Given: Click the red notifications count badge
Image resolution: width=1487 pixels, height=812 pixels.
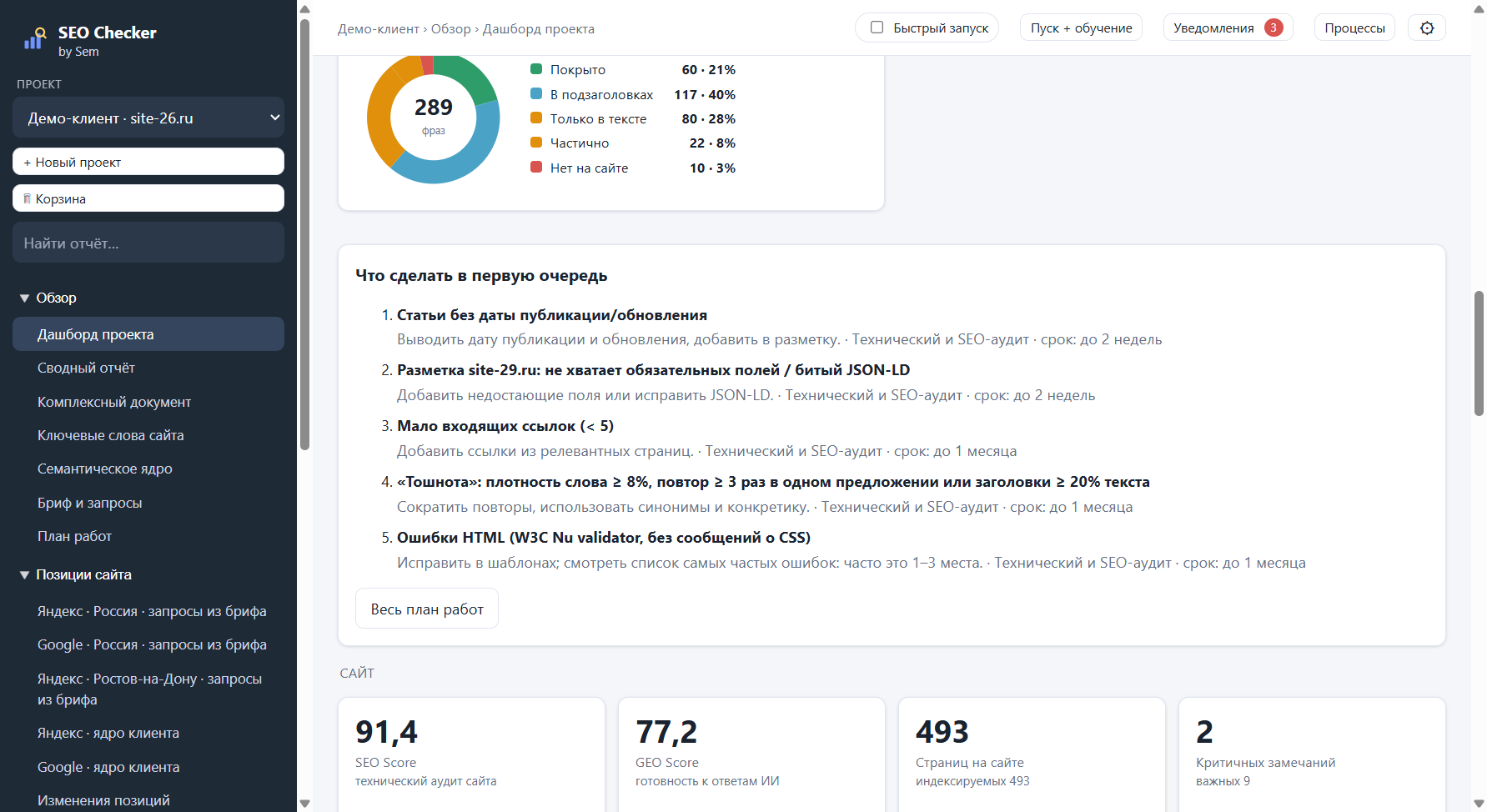Looking at the screenshot, I should pos(1273,28).
